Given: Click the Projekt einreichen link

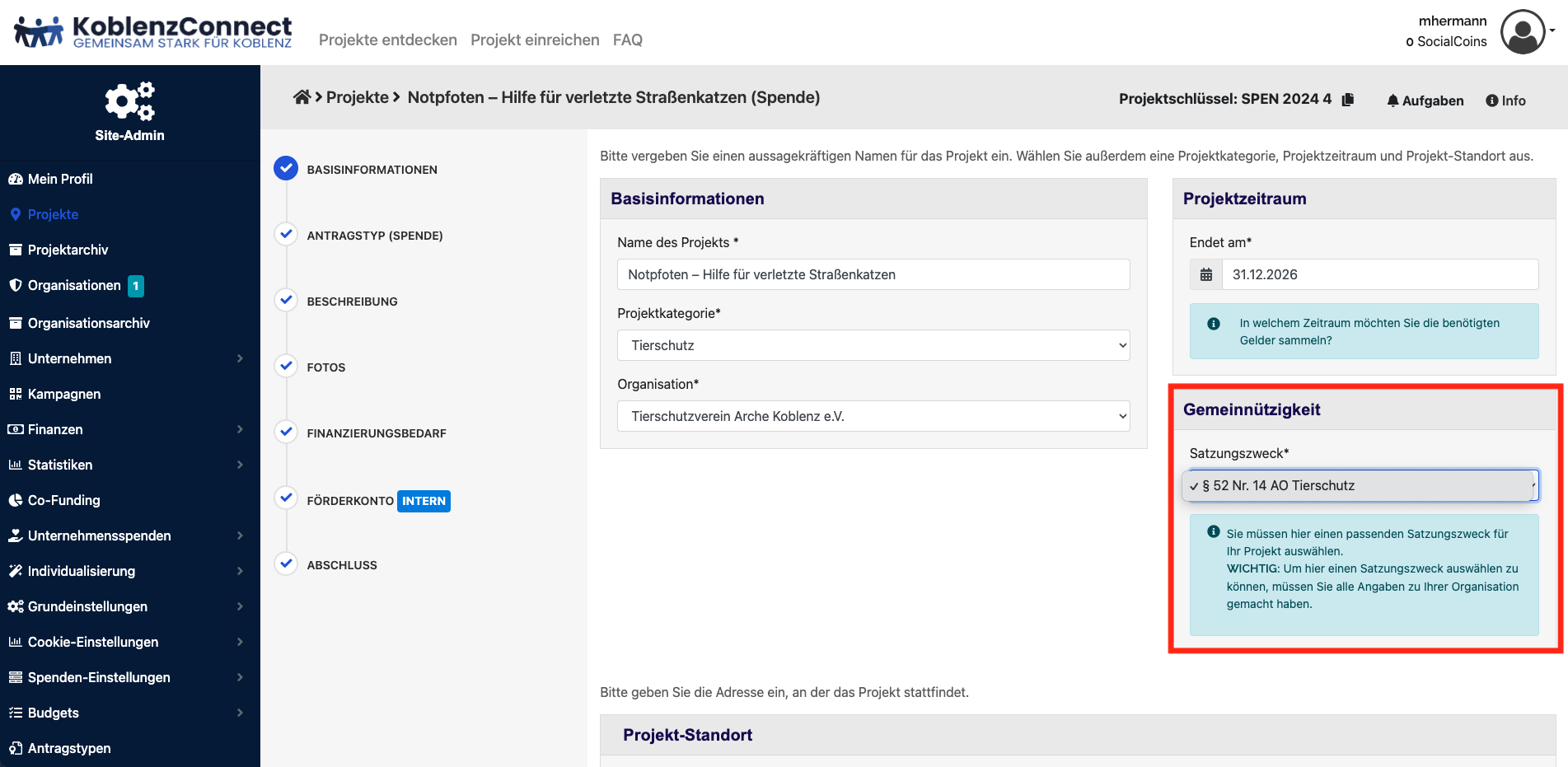Looking at the screenshot, I should point(535,40).
